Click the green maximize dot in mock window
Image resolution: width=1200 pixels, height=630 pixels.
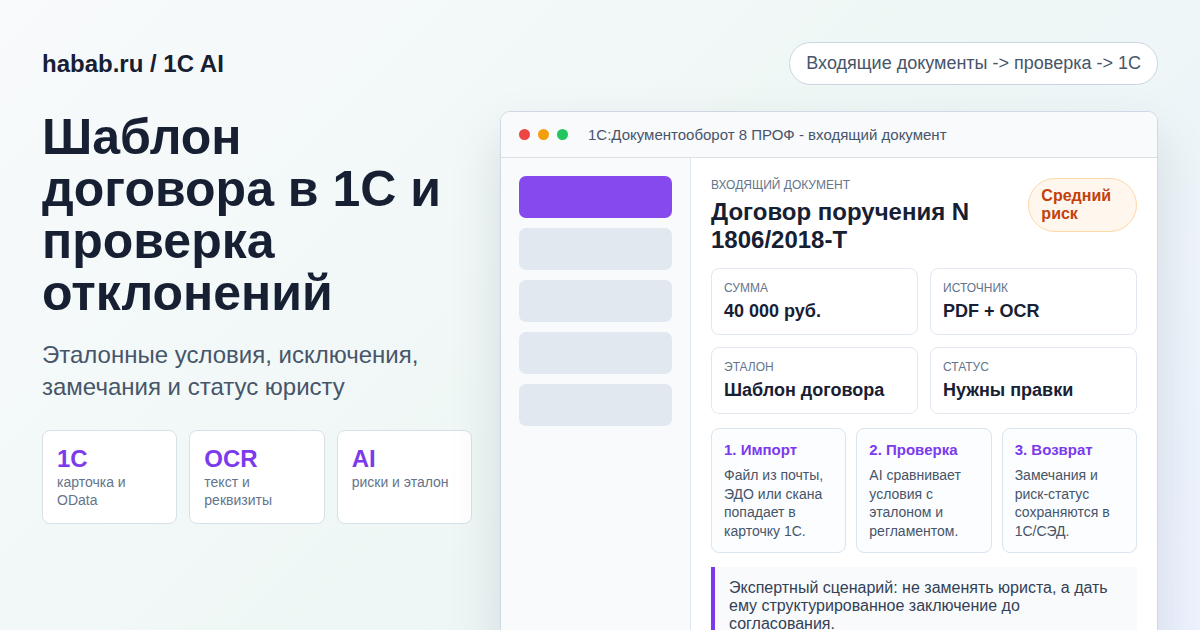click(562, 135)
